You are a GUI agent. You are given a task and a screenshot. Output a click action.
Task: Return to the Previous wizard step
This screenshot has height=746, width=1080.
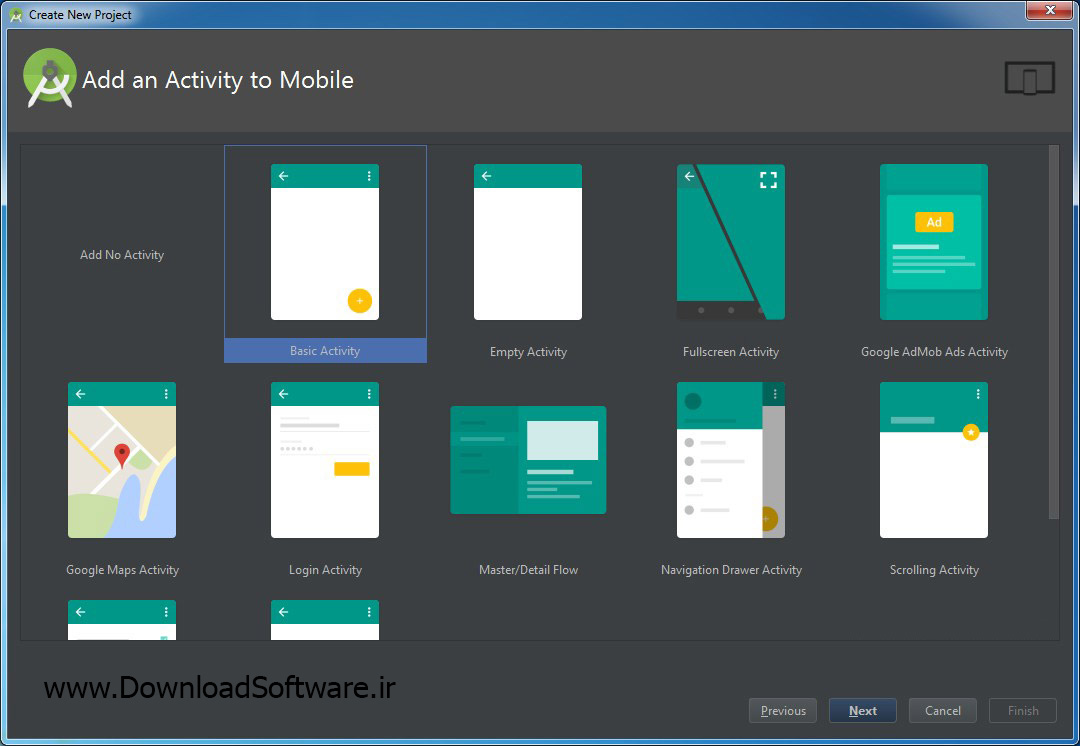click(x=782, y=711)
